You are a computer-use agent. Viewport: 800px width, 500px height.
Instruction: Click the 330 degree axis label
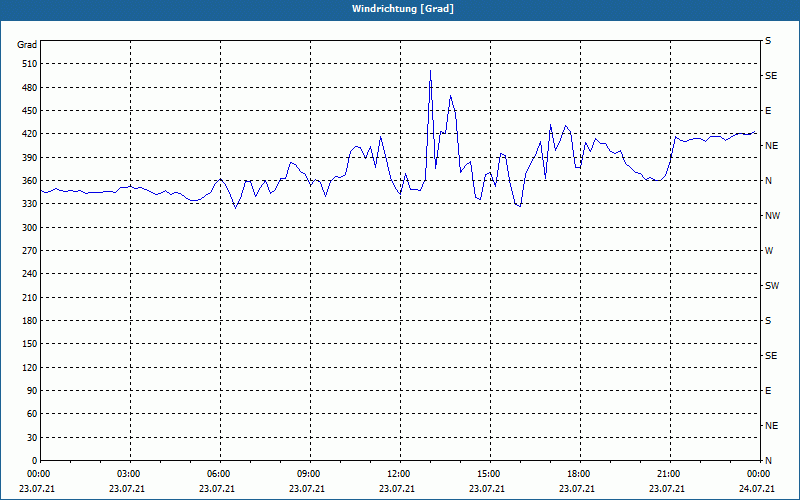[x=30, y=204]
